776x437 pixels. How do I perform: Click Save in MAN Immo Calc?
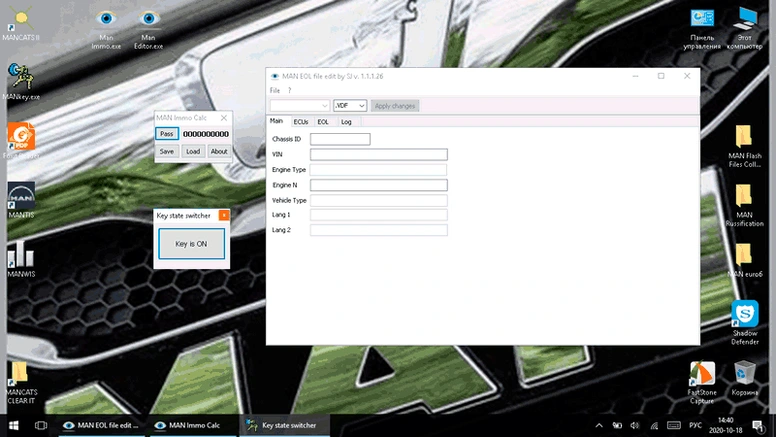[x=167, y=151]
